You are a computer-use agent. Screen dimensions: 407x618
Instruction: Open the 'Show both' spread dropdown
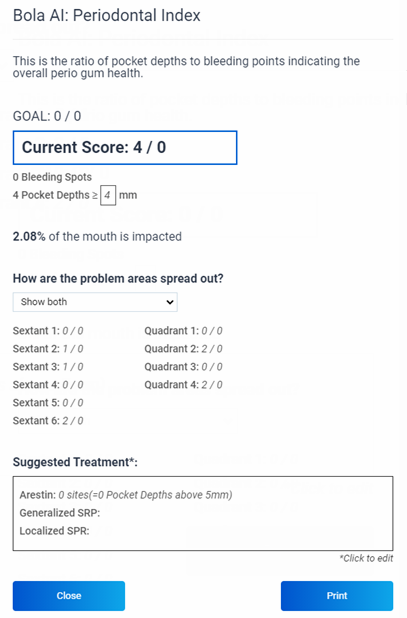[95, 302]
